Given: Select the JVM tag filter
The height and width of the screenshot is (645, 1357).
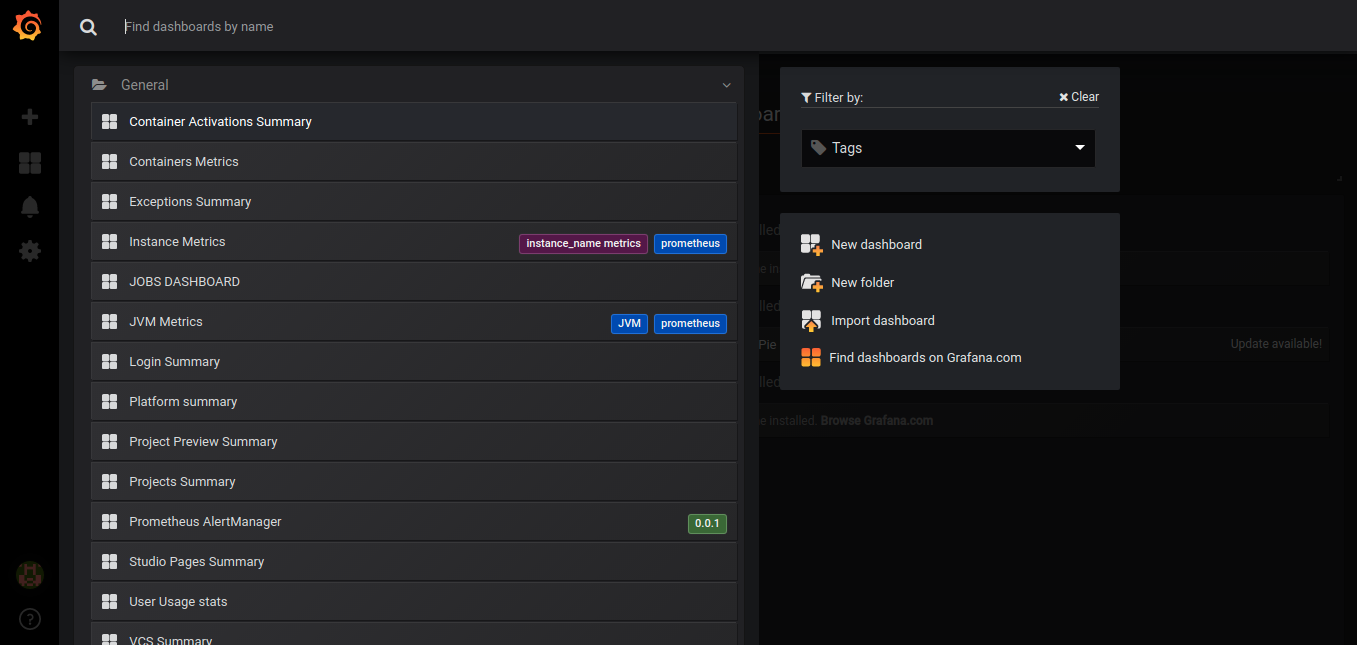Looking at the screenshot, I should click(x=629, y=323).
